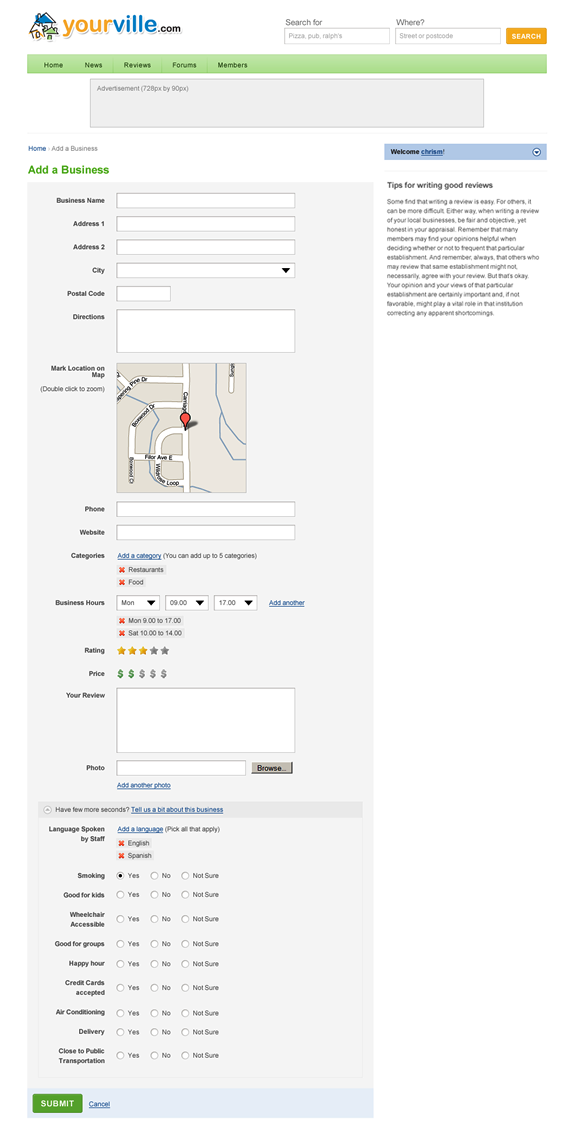Viewport: 574px width, 1125px height.
Task: Set rating to two stars
Action: click(132, 651)
